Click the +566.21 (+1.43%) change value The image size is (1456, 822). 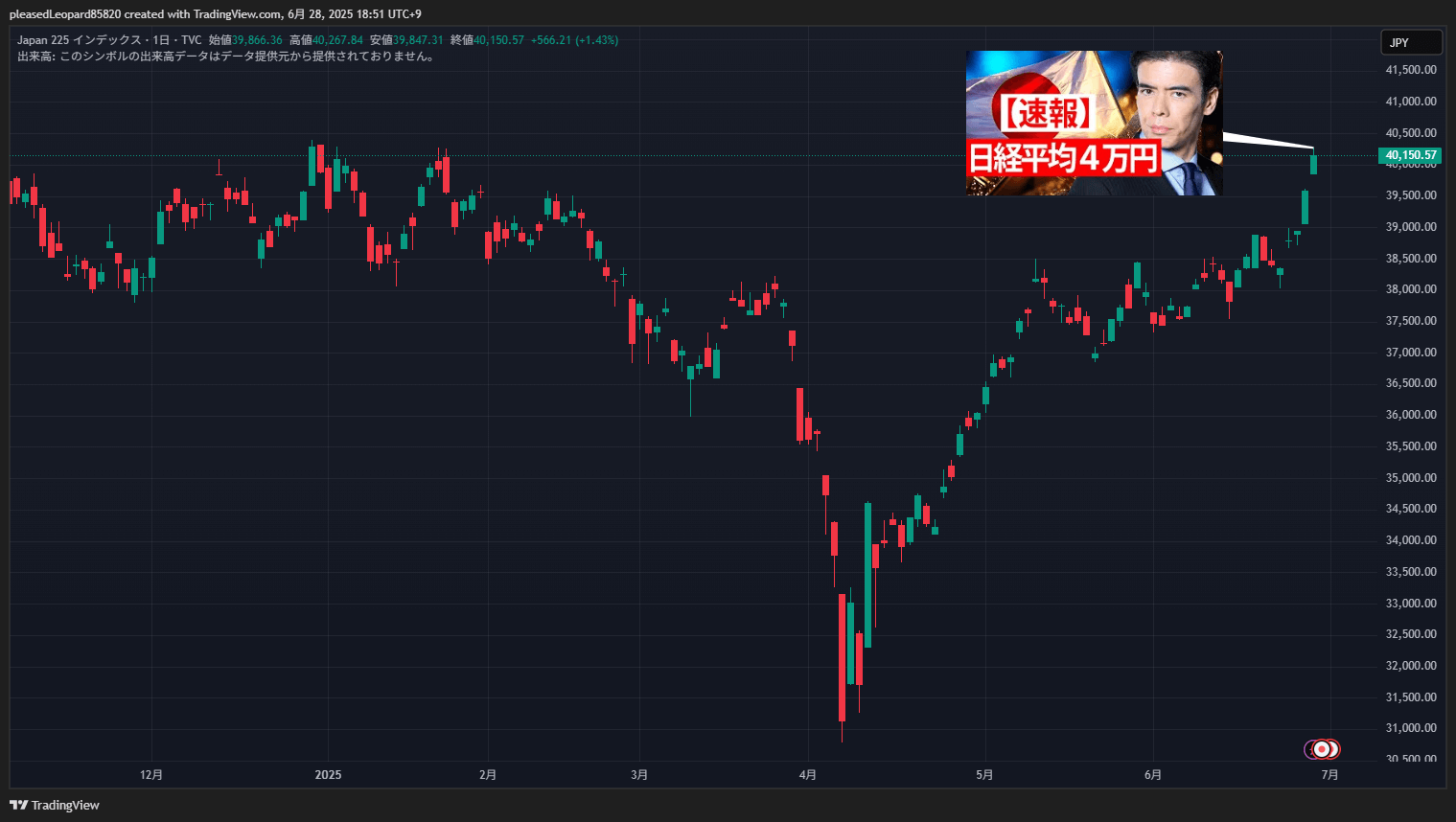tap(574, 40)
